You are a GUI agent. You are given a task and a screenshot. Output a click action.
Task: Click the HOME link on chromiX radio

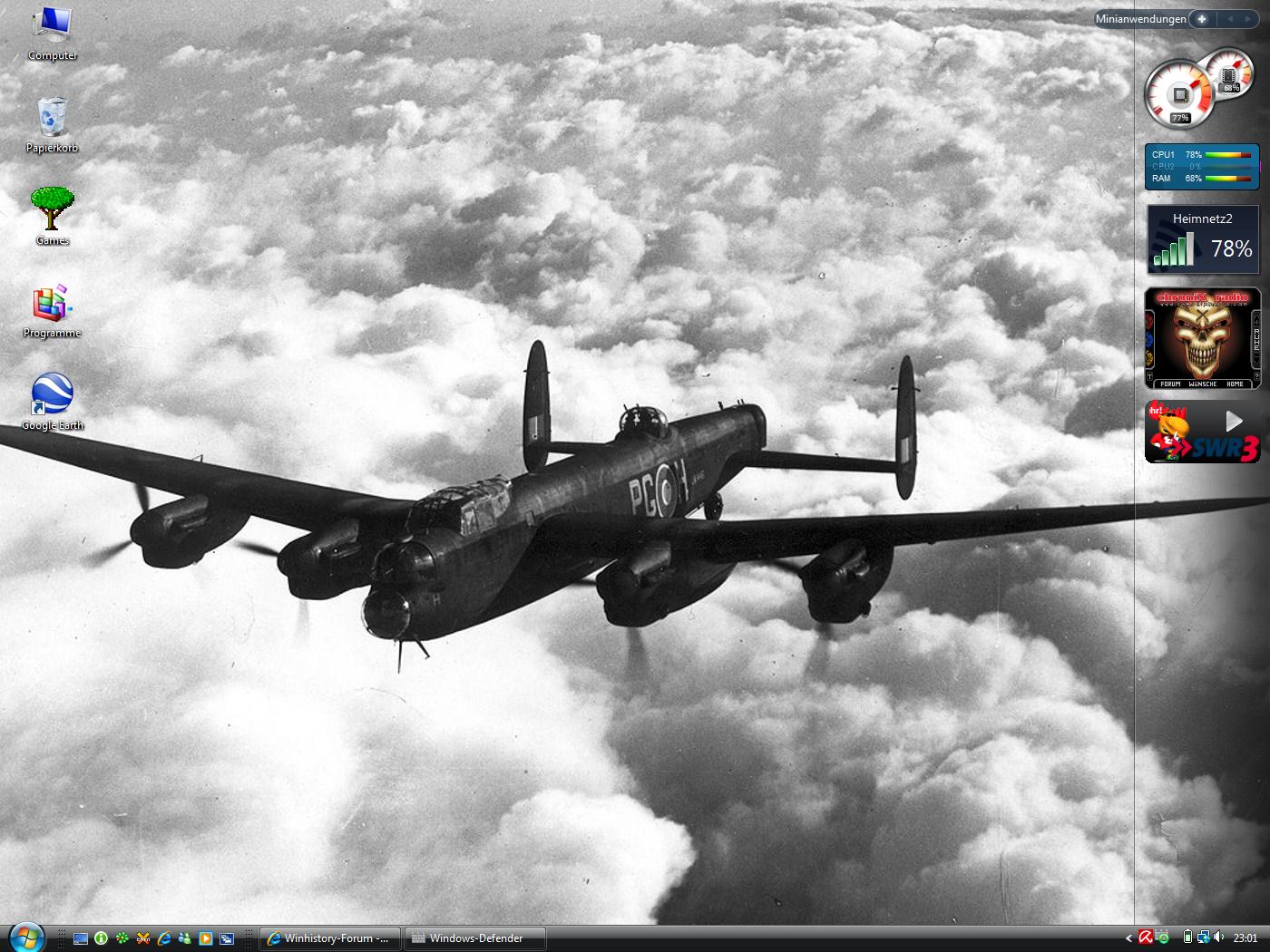(1235, 384)
